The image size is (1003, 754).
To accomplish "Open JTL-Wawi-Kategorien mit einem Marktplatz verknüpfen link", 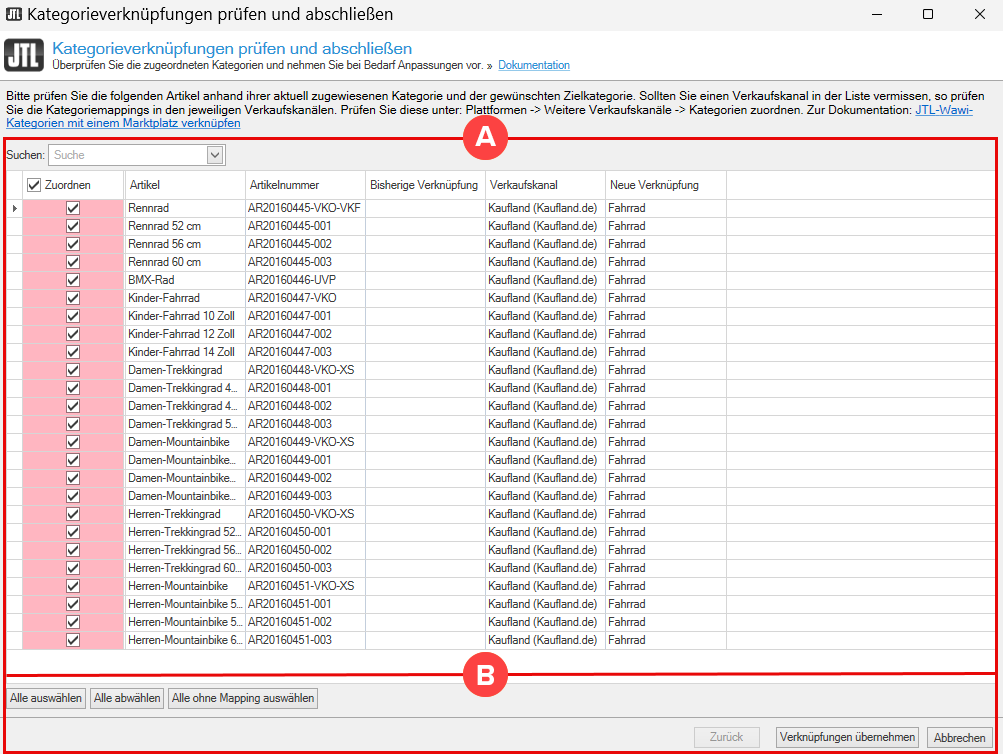I will click(123, 124).
